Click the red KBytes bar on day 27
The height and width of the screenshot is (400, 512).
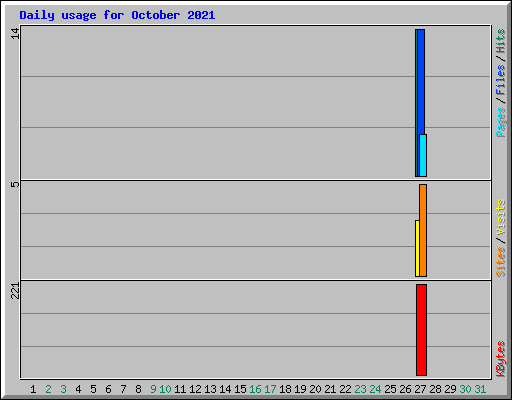[421, 330]
